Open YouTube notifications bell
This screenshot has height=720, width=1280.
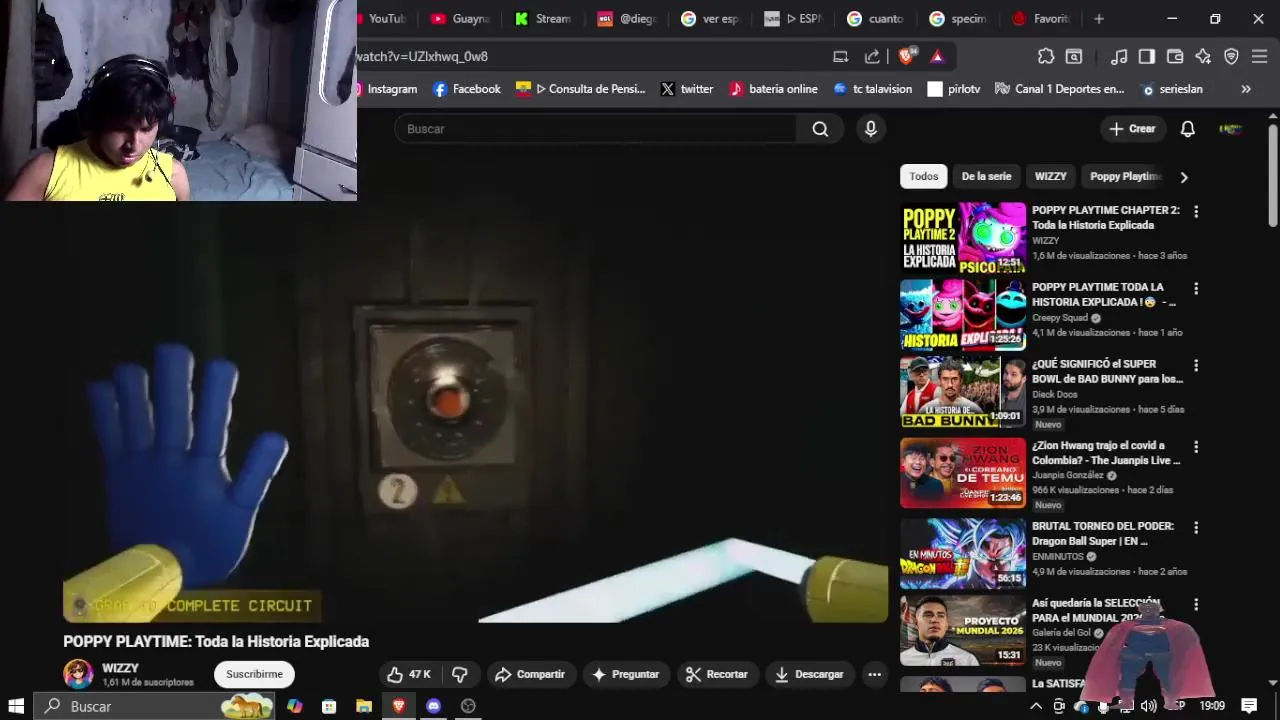[x=1188, y=129]
